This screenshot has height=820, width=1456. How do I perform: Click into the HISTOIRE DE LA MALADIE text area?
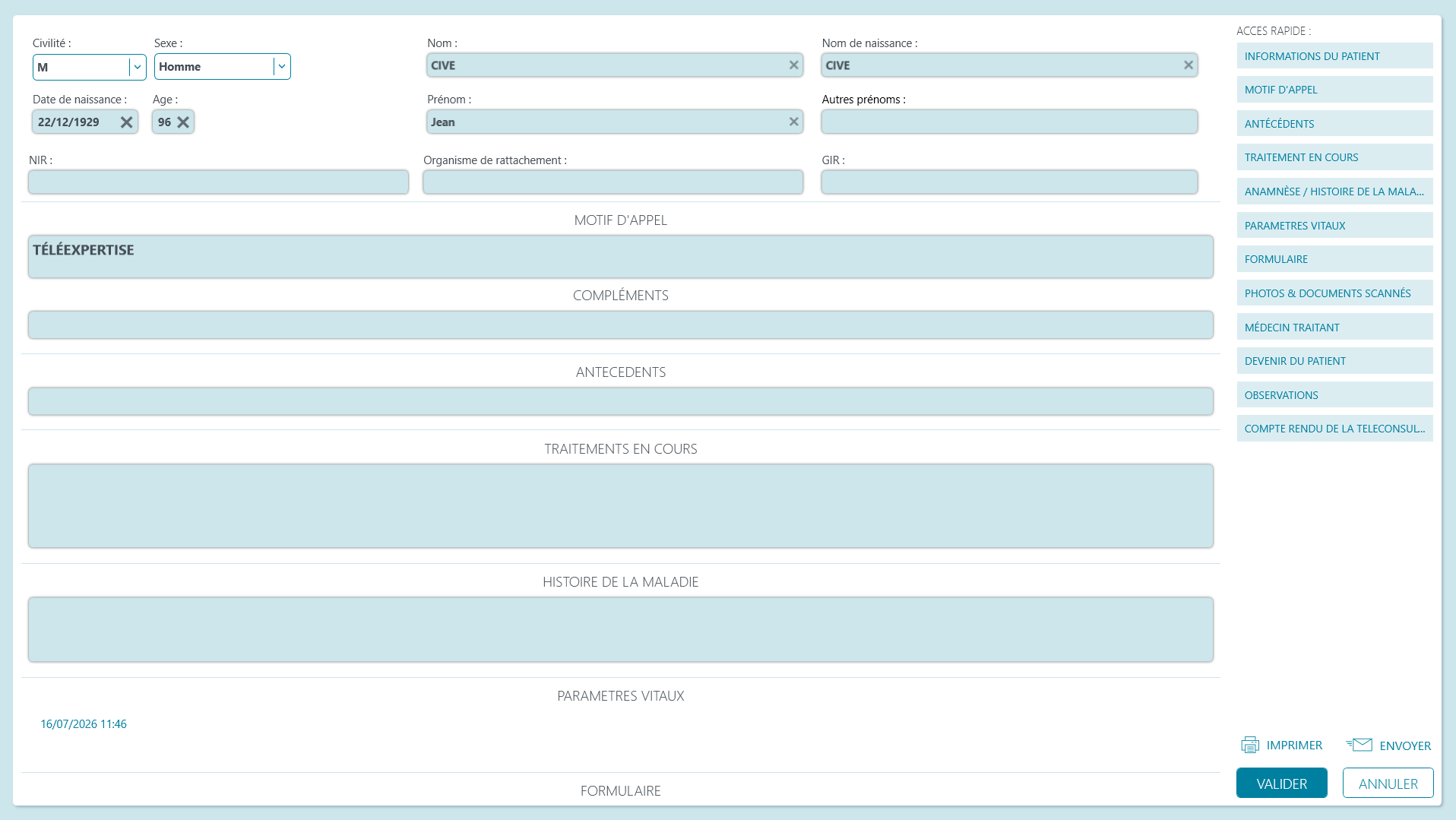[620, 630]
